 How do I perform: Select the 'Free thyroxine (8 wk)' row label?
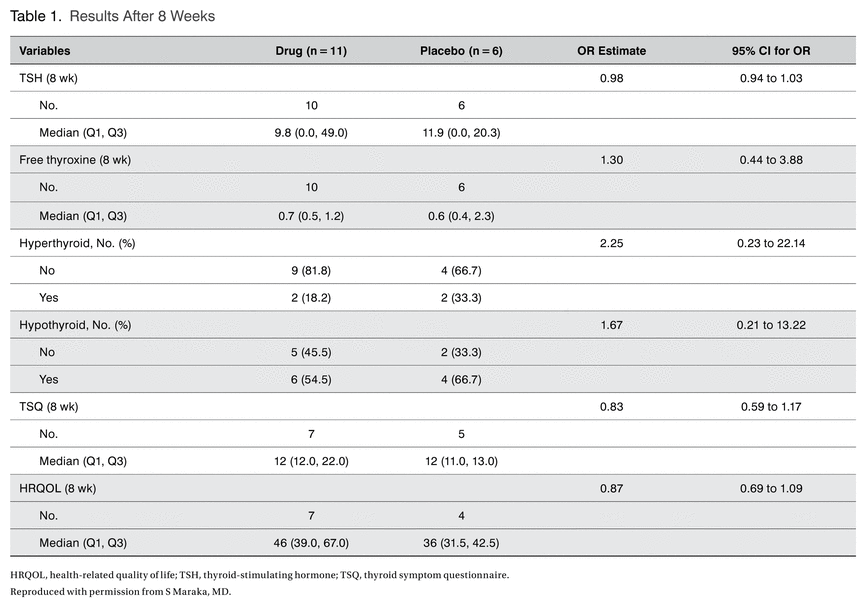tap(75, 160)
